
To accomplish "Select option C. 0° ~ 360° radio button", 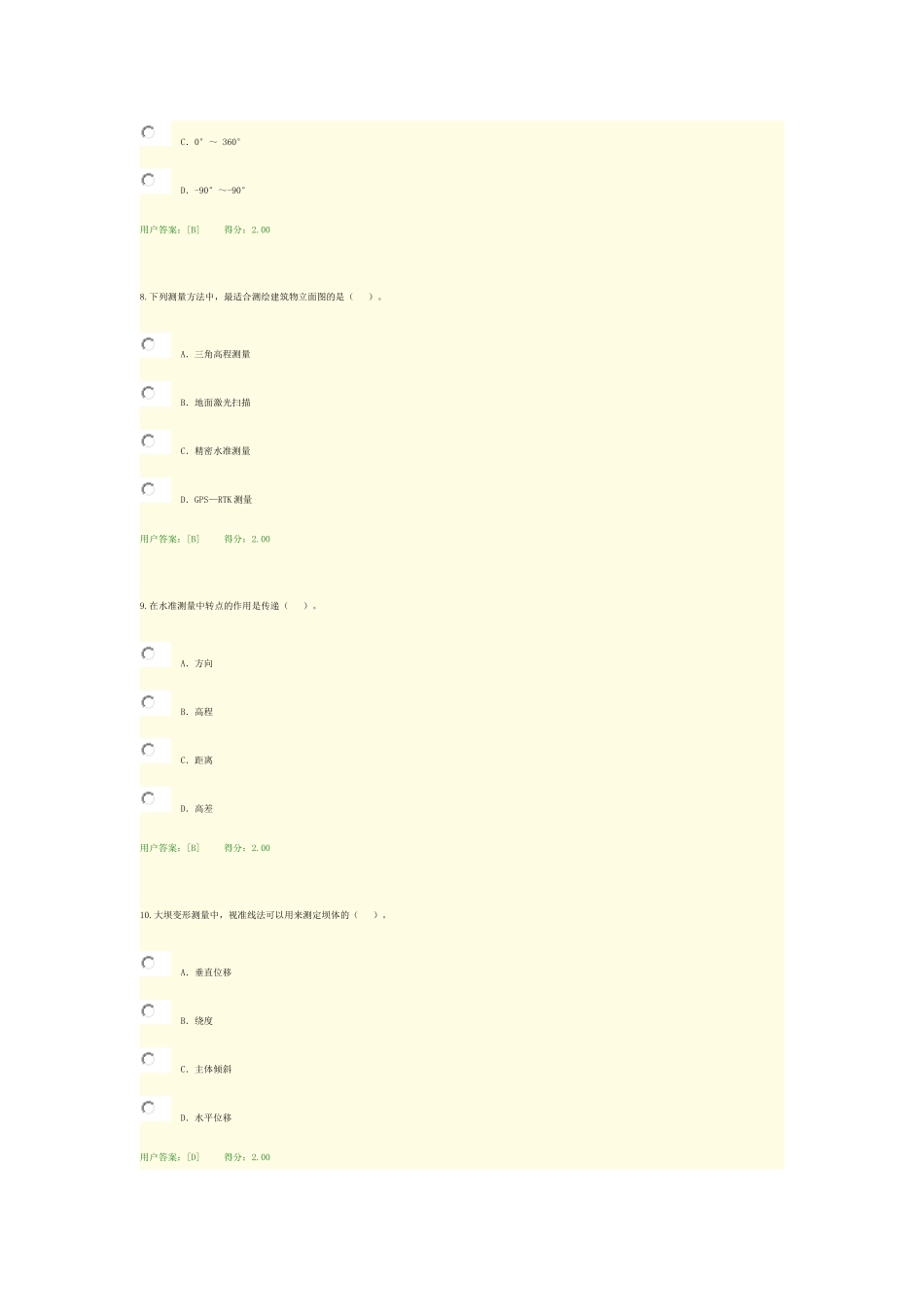I will [x=148, y=131].
